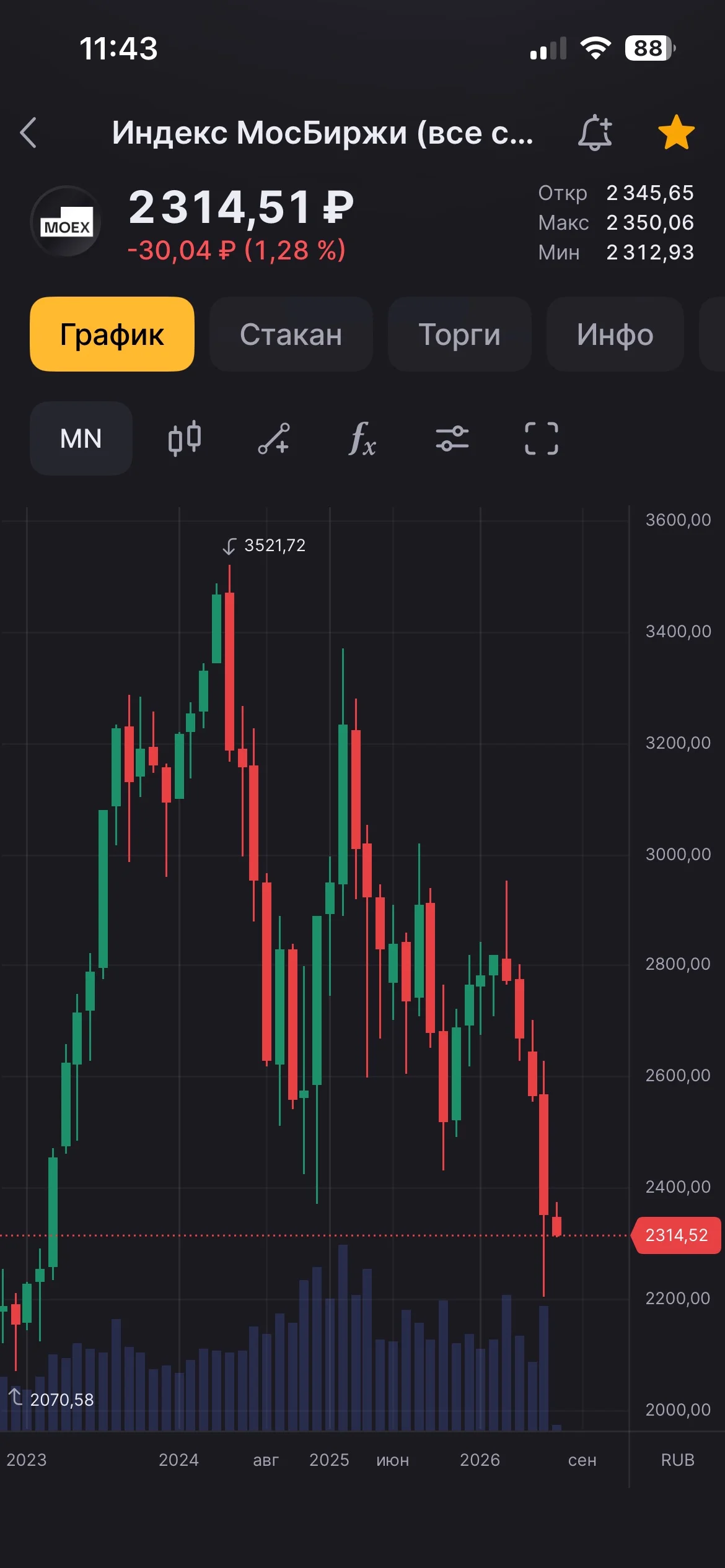The width and height of the screenshot is (725, 1568).
Task: Open the Инфо tab
Action: (x=615, y=334)
